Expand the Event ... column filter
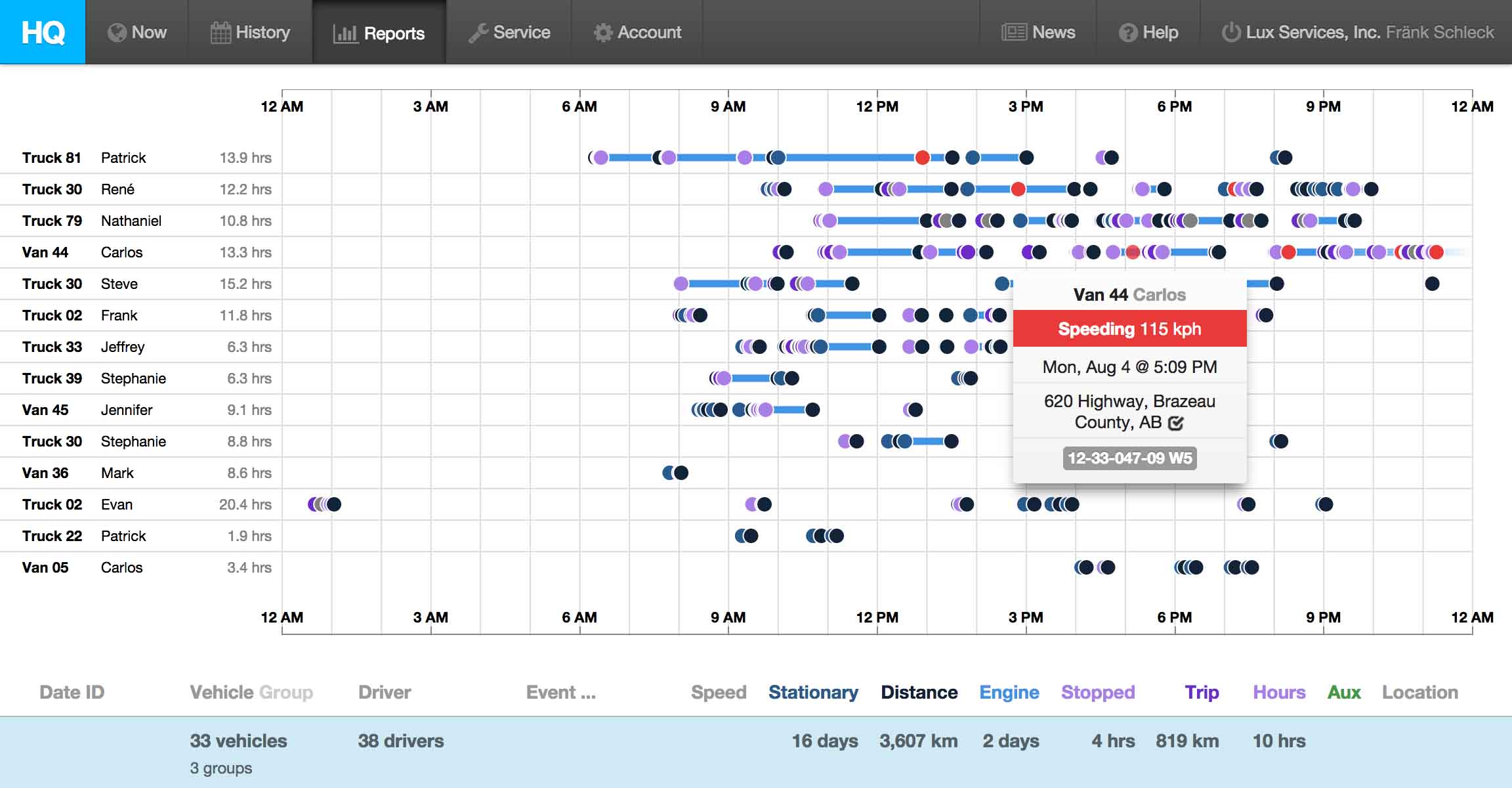The image size is (1512, 788). click(x=560, y=692)
